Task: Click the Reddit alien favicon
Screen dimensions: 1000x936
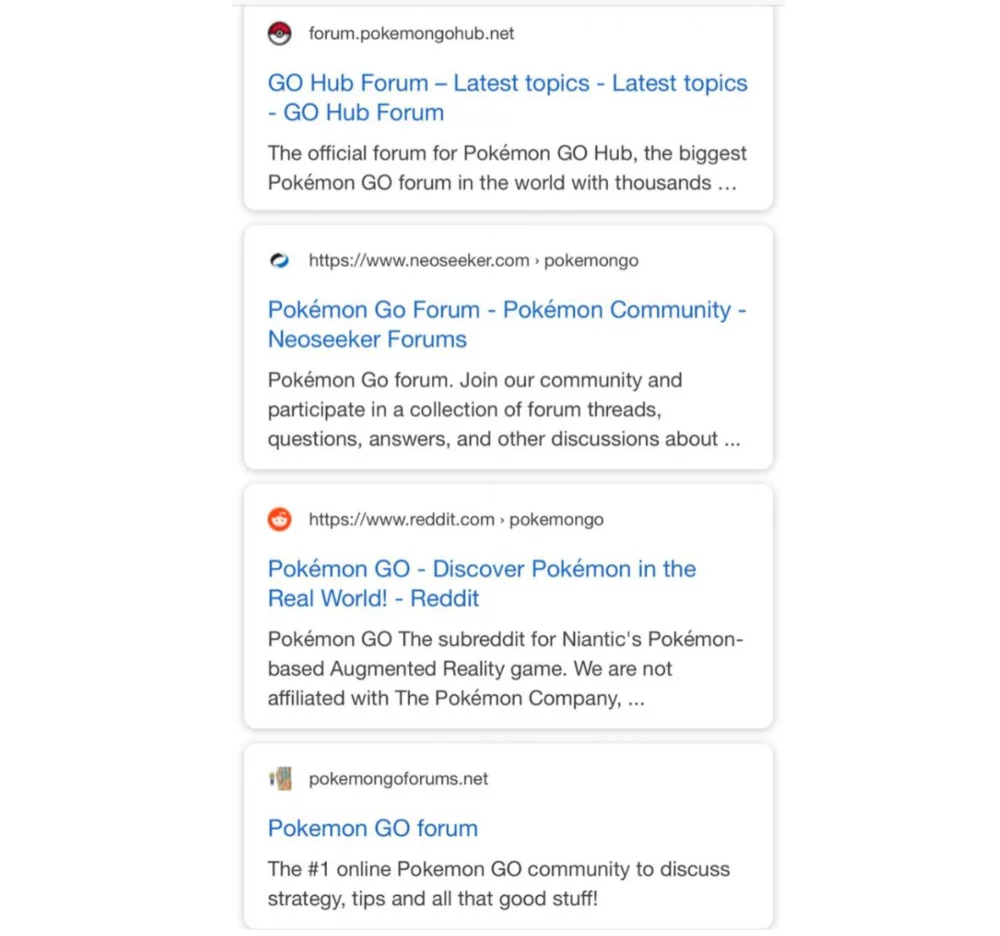Action: [279, 520]
